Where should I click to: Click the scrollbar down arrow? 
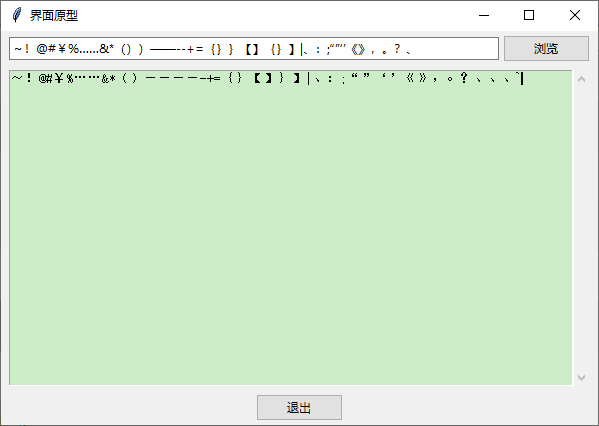pos(581,377)
